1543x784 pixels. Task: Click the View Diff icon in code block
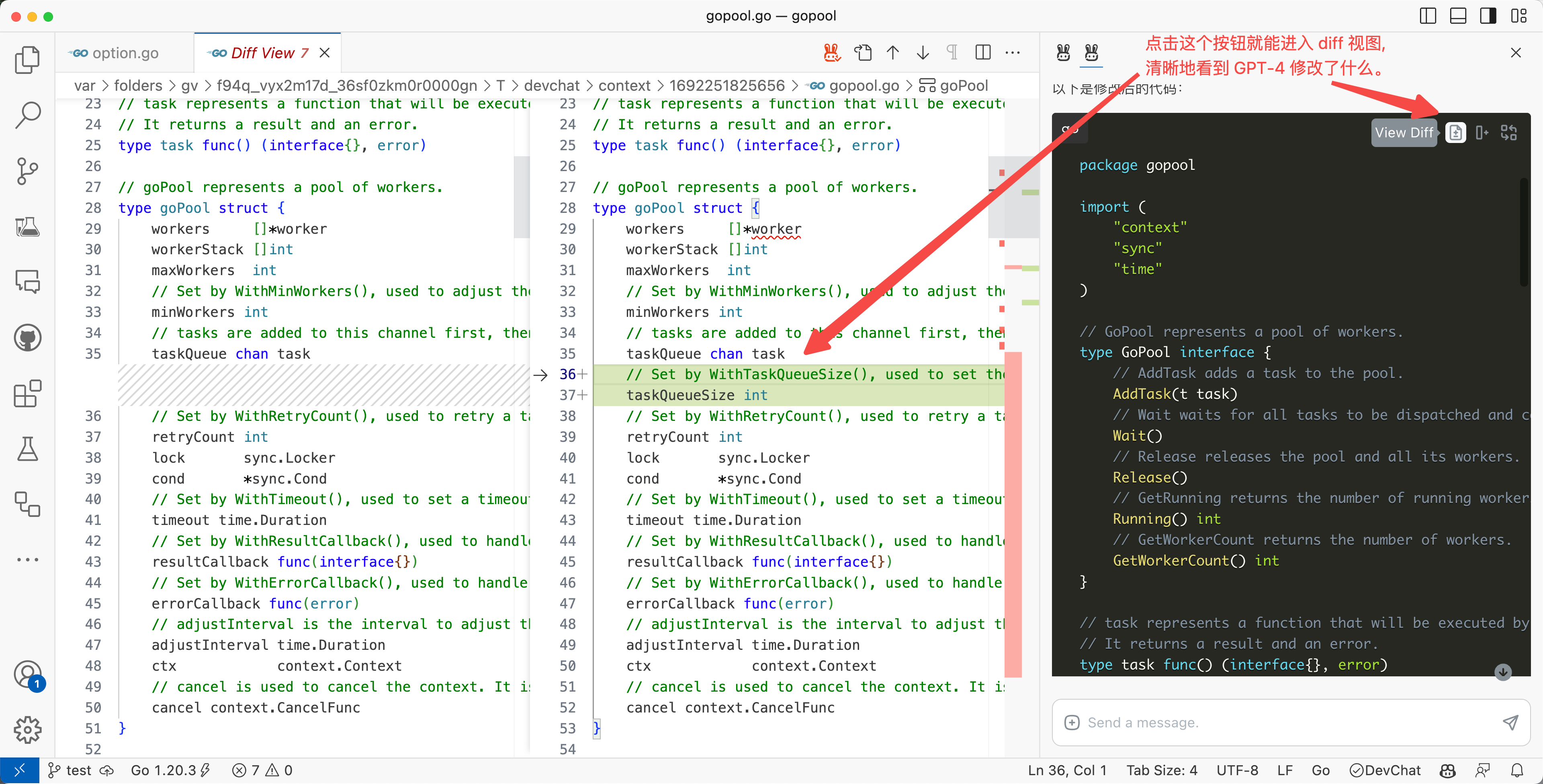(x=1455, y=133)
